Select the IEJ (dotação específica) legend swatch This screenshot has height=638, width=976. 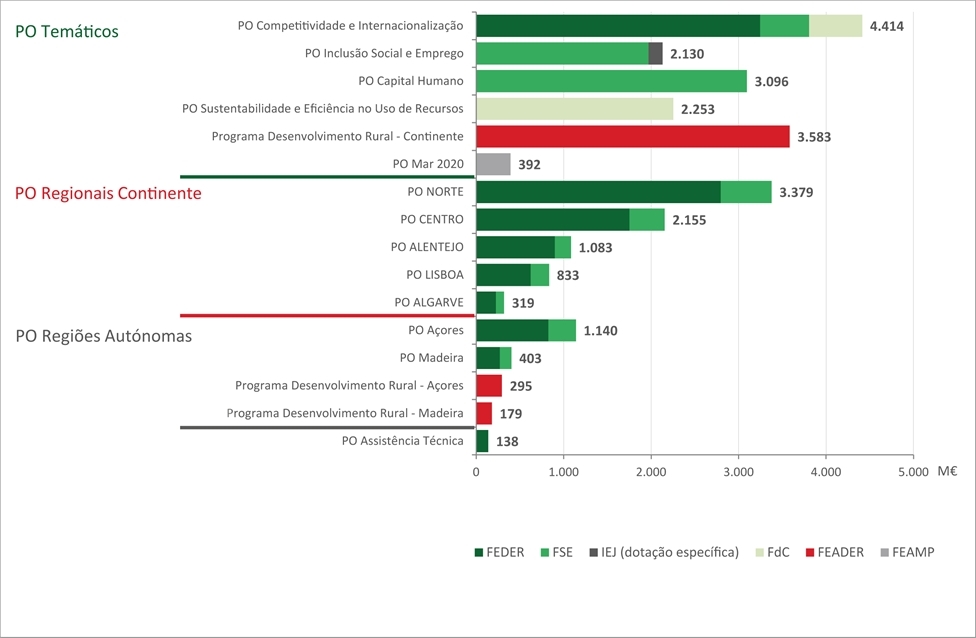(593, 552)
